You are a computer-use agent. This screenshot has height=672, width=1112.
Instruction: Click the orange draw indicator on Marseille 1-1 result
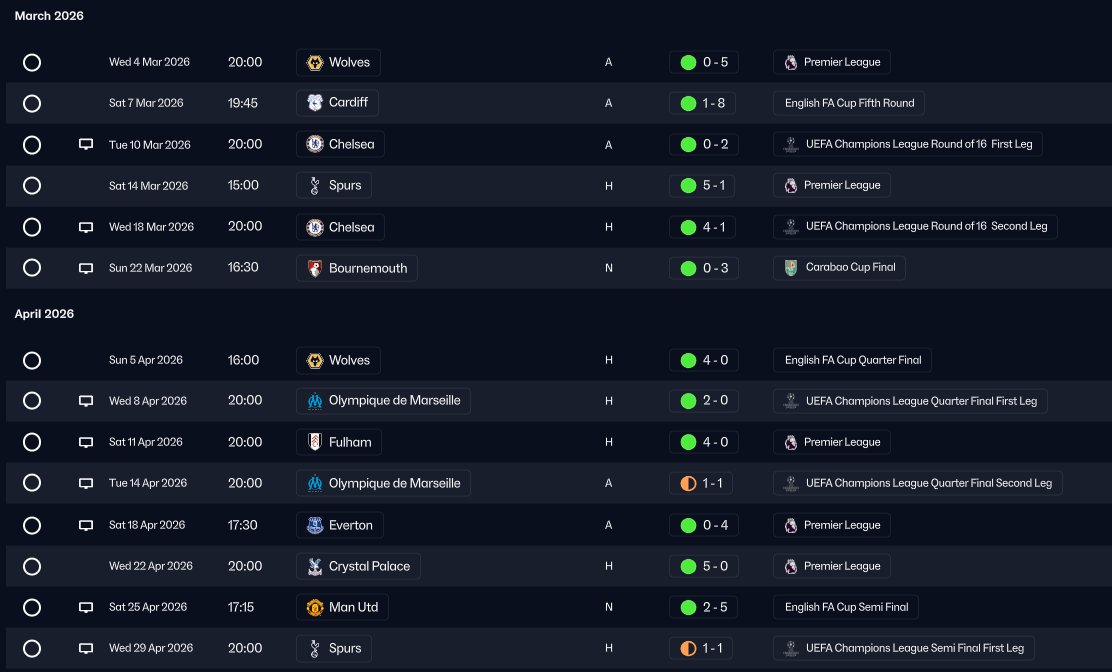(x=688, y=483)
